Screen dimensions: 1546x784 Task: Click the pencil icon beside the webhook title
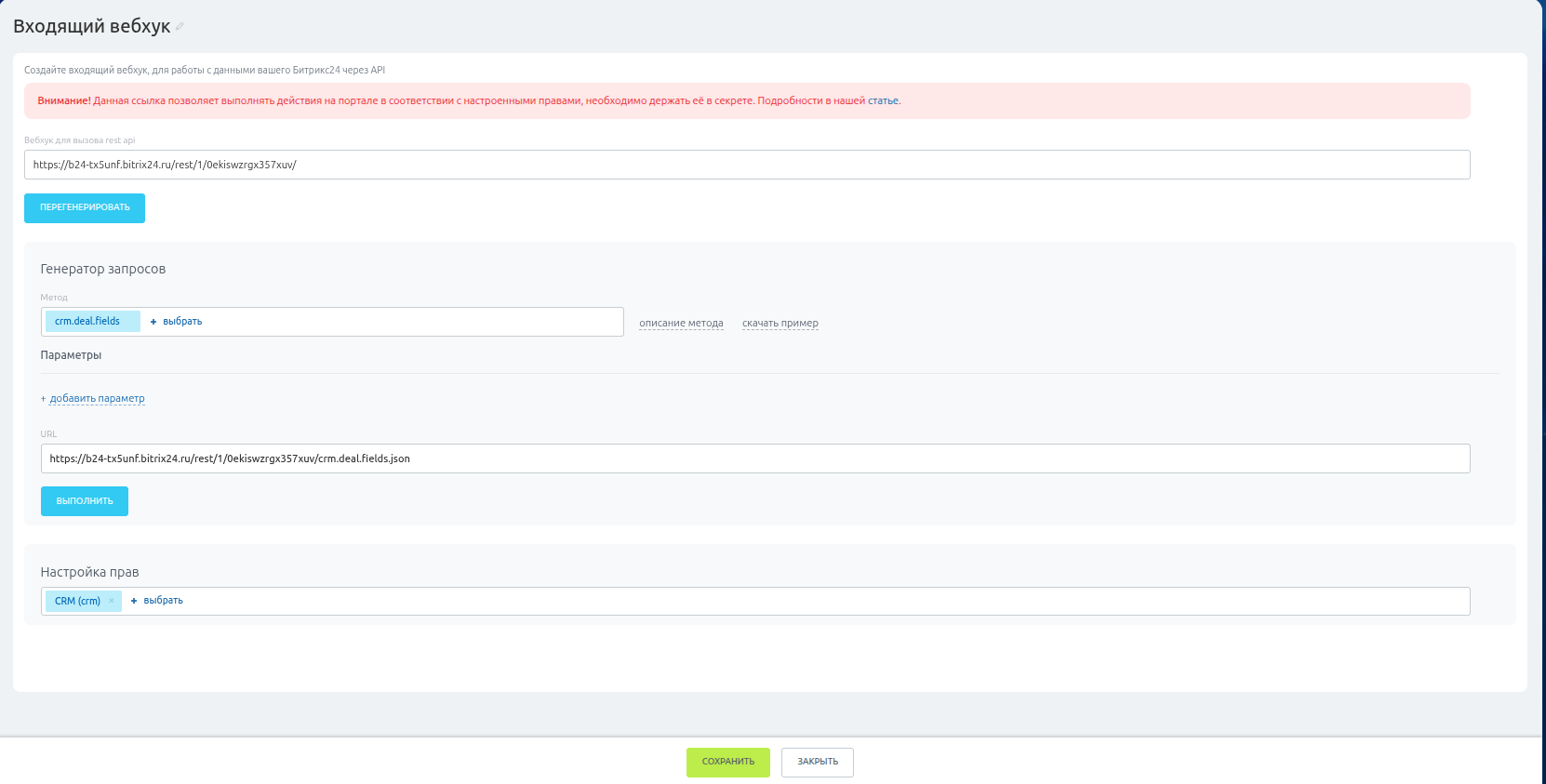180,27
